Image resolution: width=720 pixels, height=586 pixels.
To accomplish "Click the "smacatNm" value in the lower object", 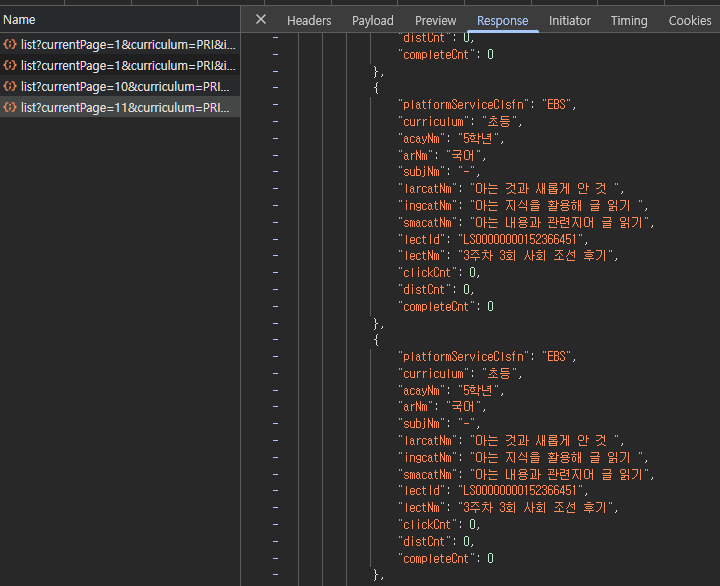I will point(561,474).
